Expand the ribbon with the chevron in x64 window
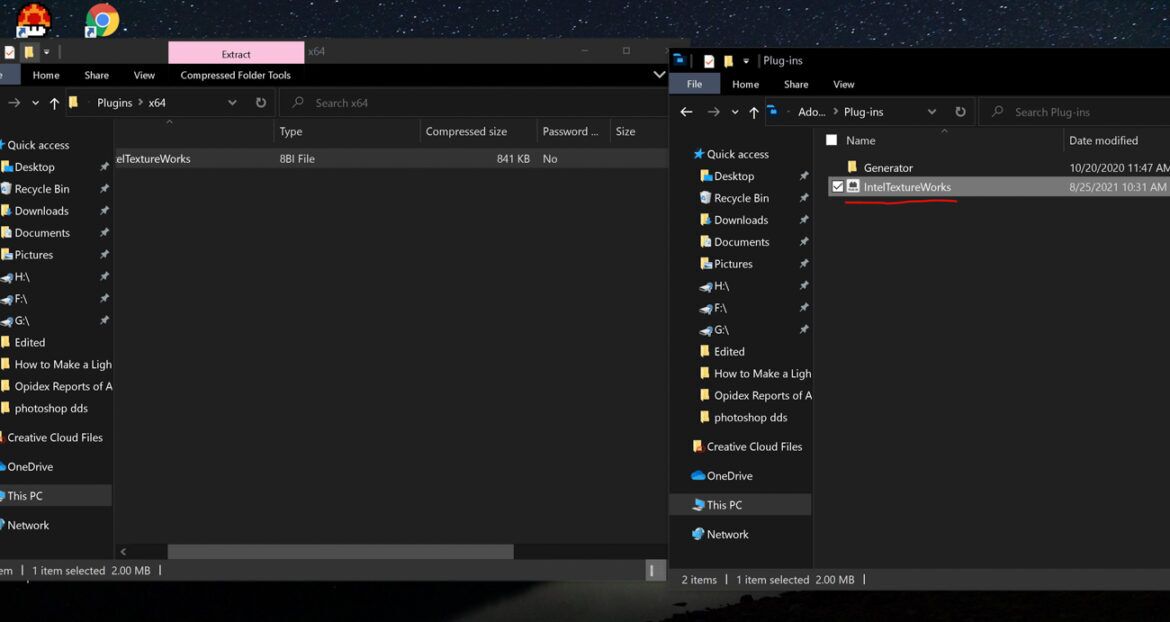The image size is (1170, 622). click(x=657, y=74)
